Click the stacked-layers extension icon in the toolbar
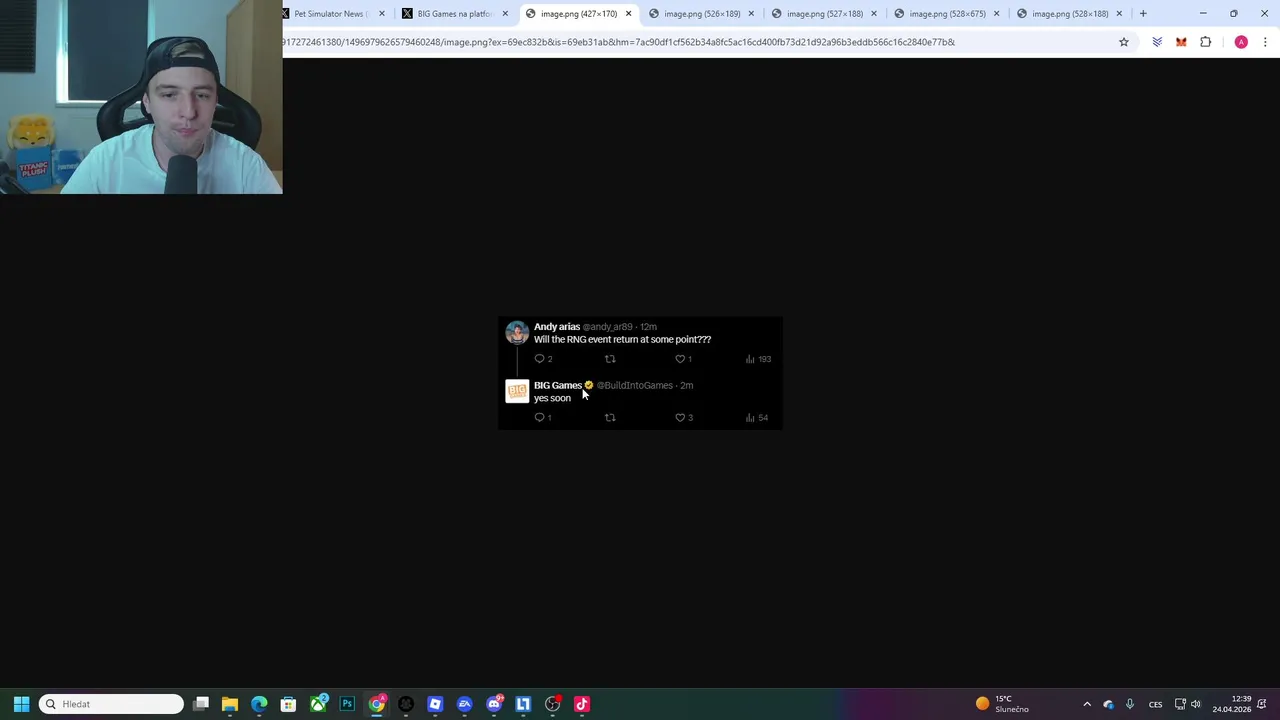The image size is (1280, 720). [1157, 42]
